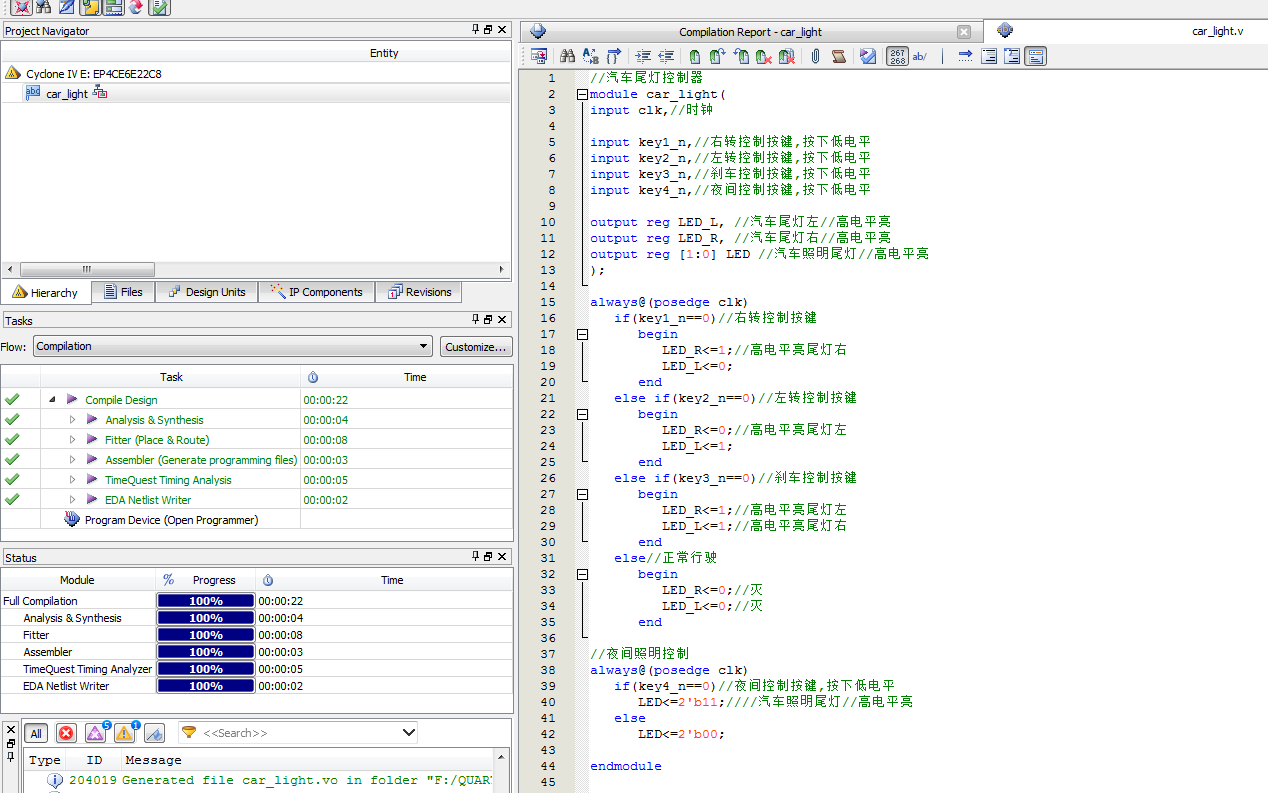Viewport: 1268px width, 793px height.
Task: Click the highlighted window layout icon at toolbar end
Action: coord(1035,57)
